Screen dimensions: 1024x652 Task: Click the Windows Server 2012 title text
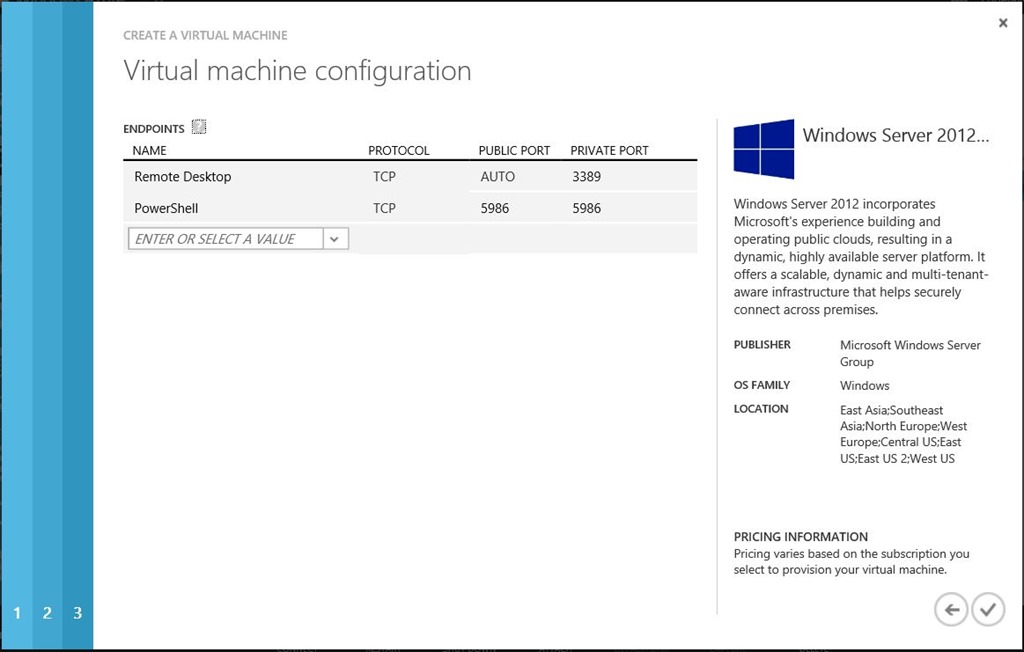(x=895, y=135)
